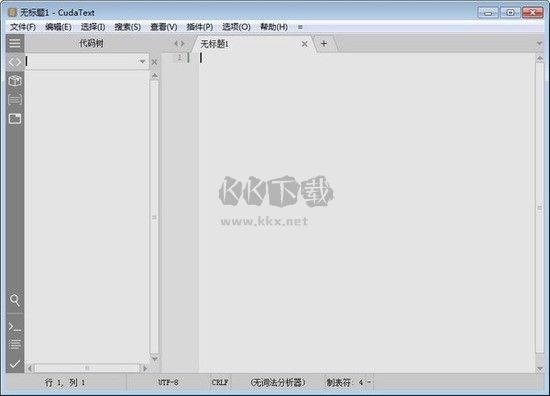This screenshot has width=550, height=396.
Task: Open the 编辑(E) menu
Action: [x=58, y=27]
